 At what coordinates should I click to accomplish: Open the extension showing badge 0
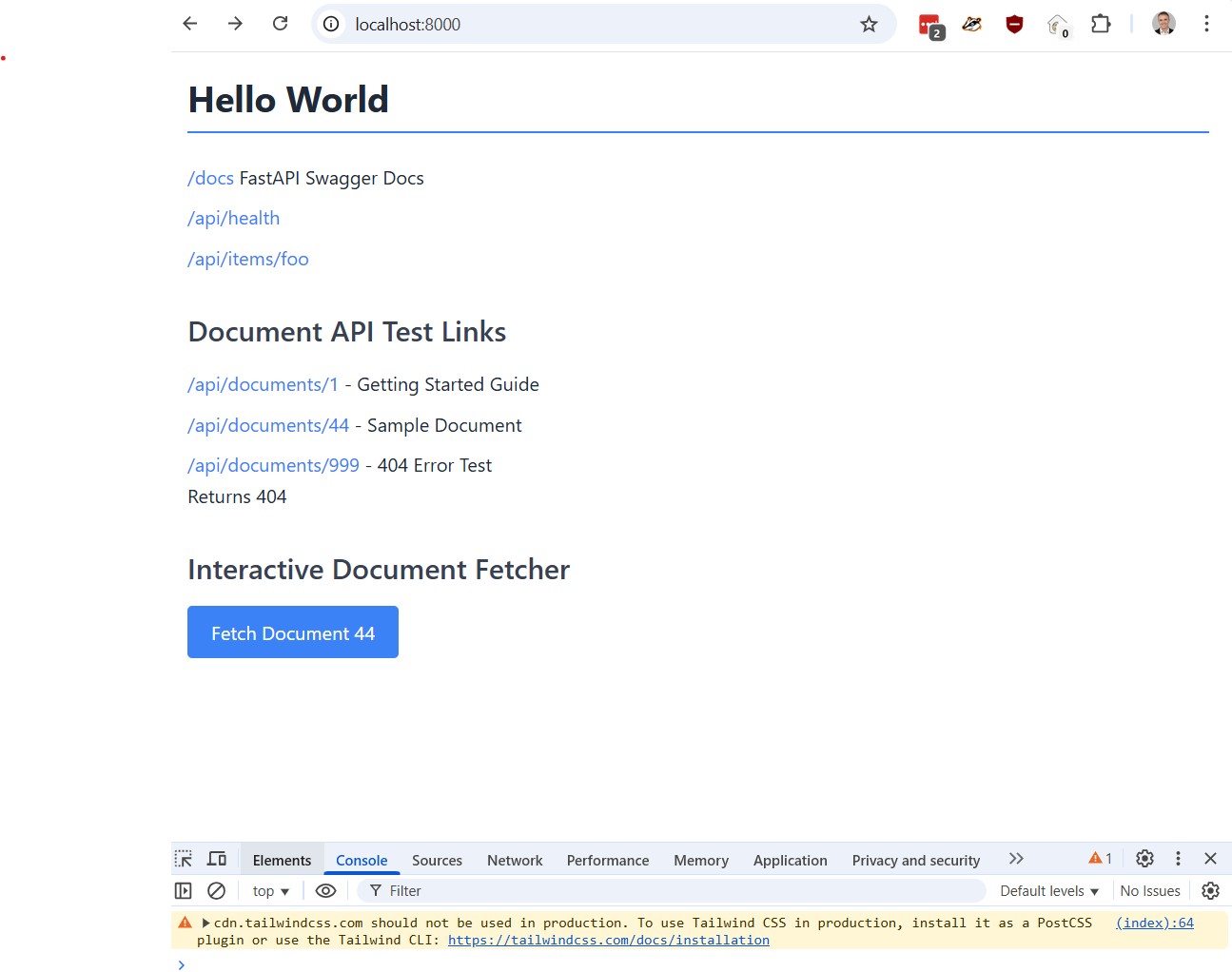point(1058,26)
